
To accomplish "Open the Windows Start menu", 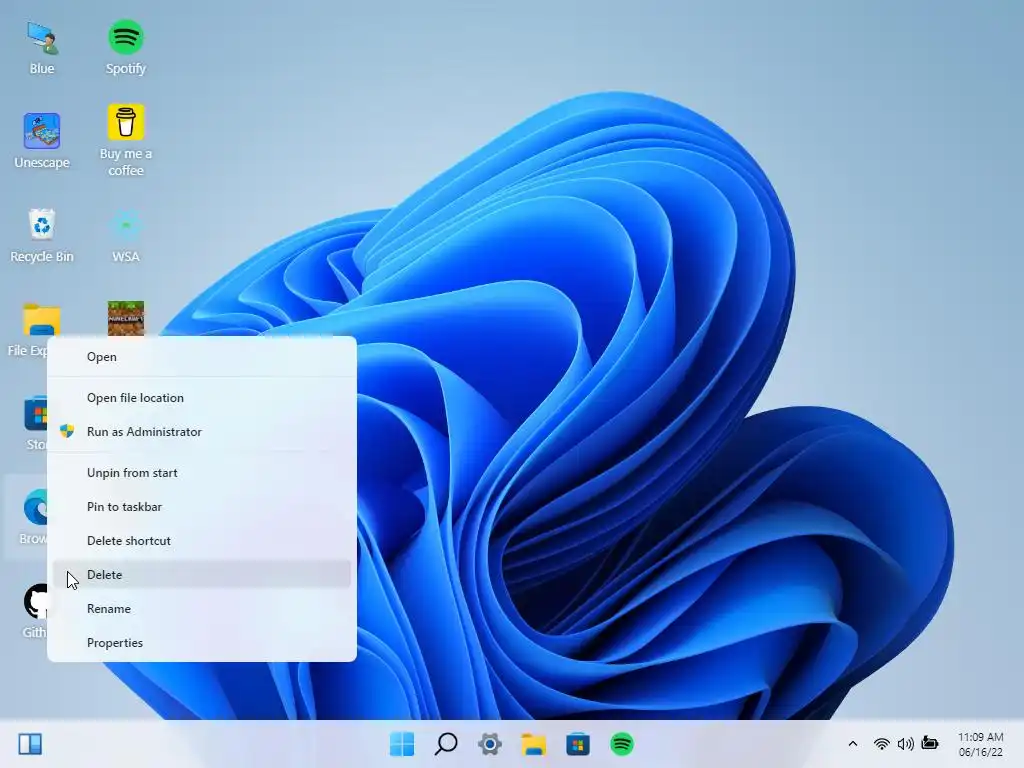I will [402, 744].
